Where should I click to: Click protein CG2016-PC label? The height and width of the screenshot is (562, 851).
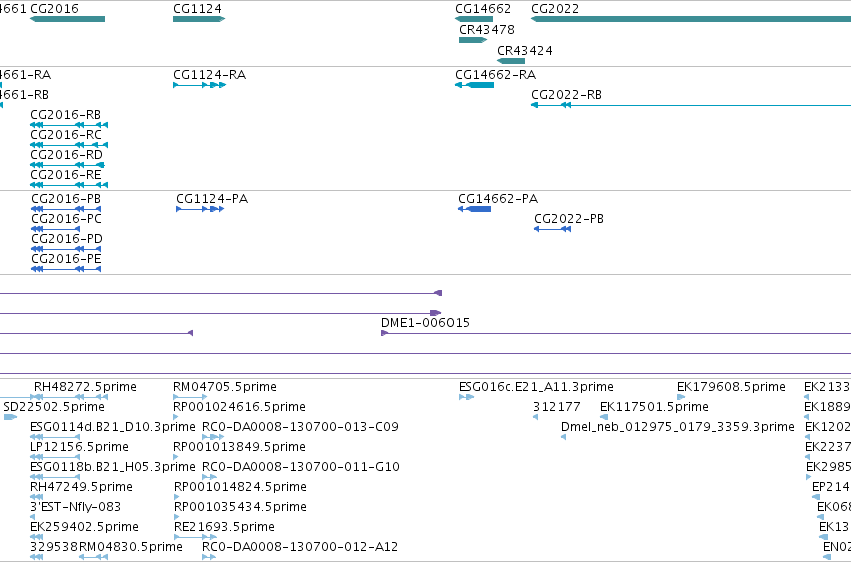point(66,219)
